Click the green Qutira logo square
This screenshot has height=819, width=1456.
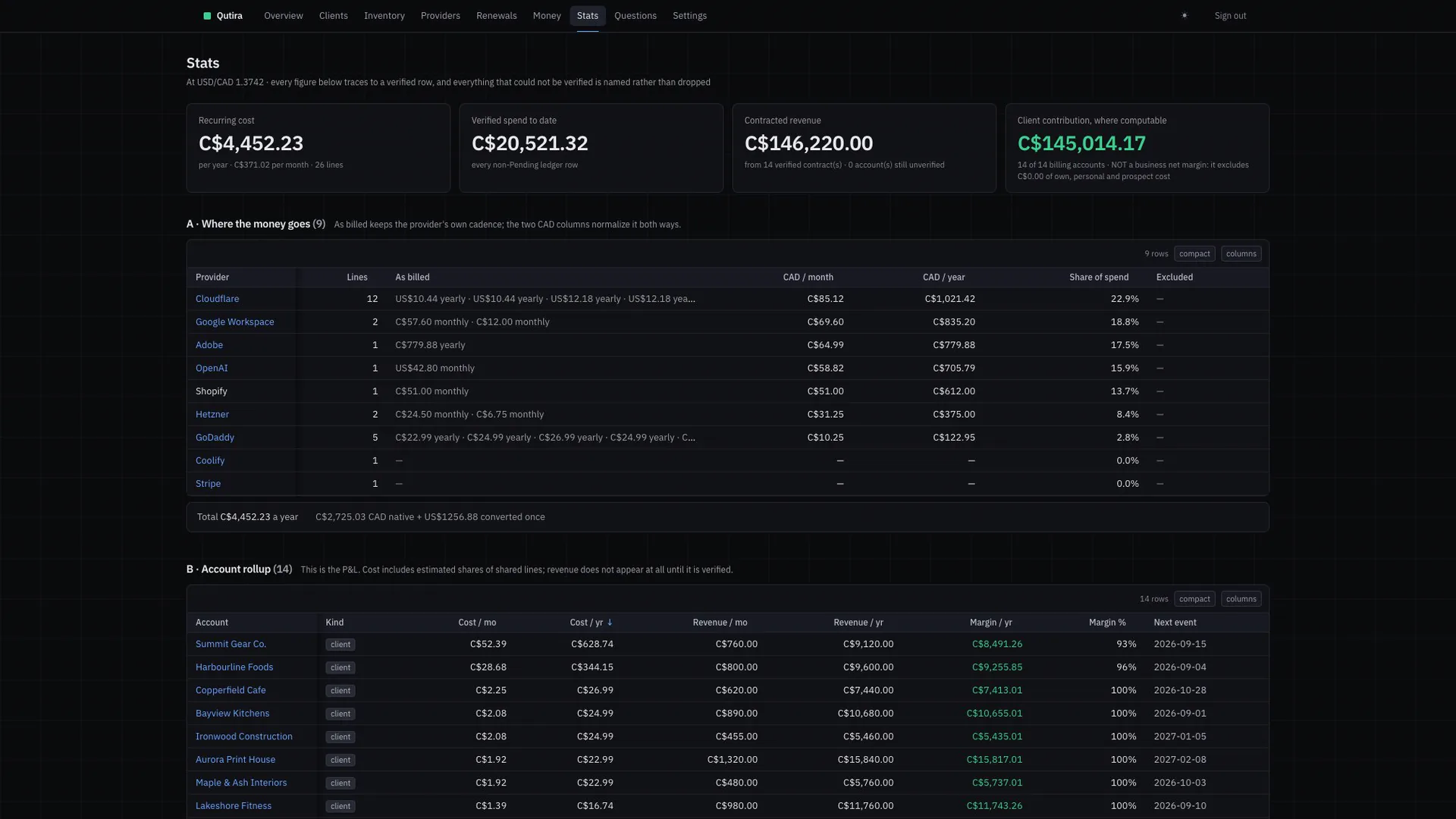point(207,16)
